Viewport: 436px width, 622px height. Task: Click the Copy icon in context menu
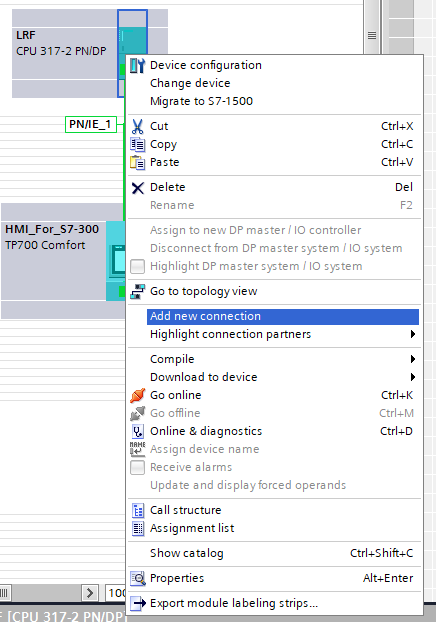[137, 144]
